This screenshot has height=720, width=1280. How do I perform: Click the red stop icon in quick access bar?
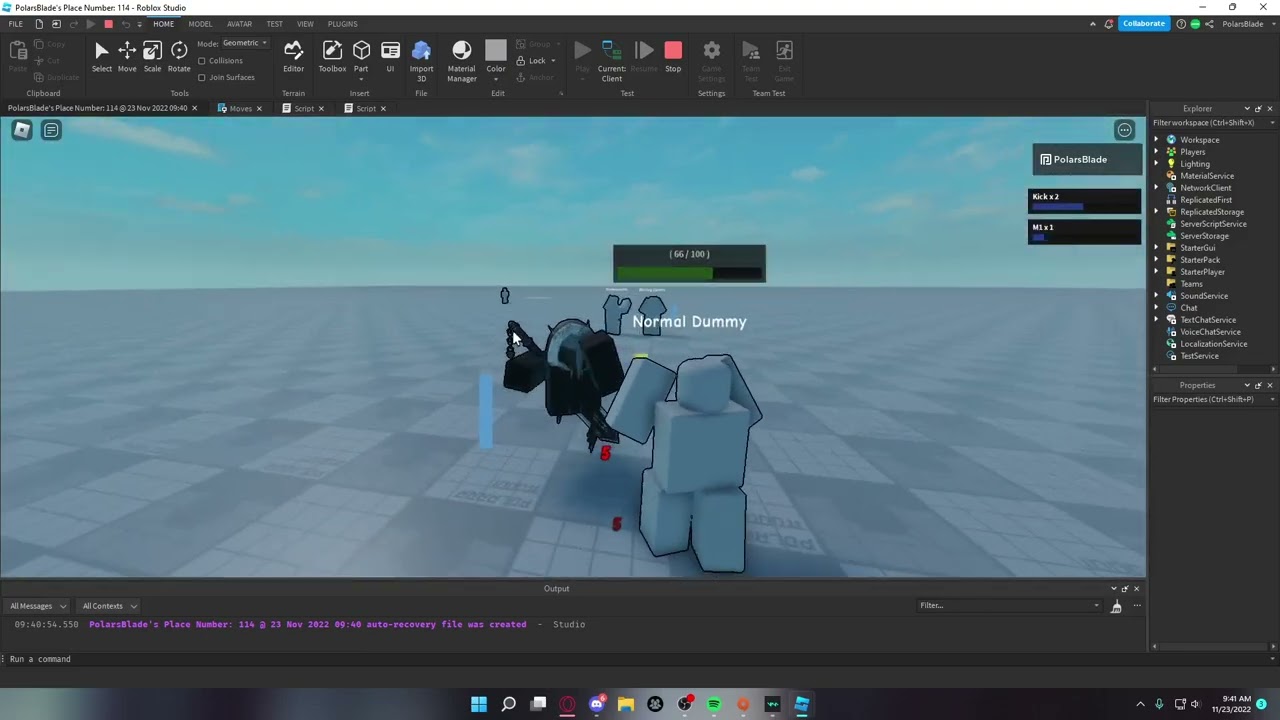(108, 24)
